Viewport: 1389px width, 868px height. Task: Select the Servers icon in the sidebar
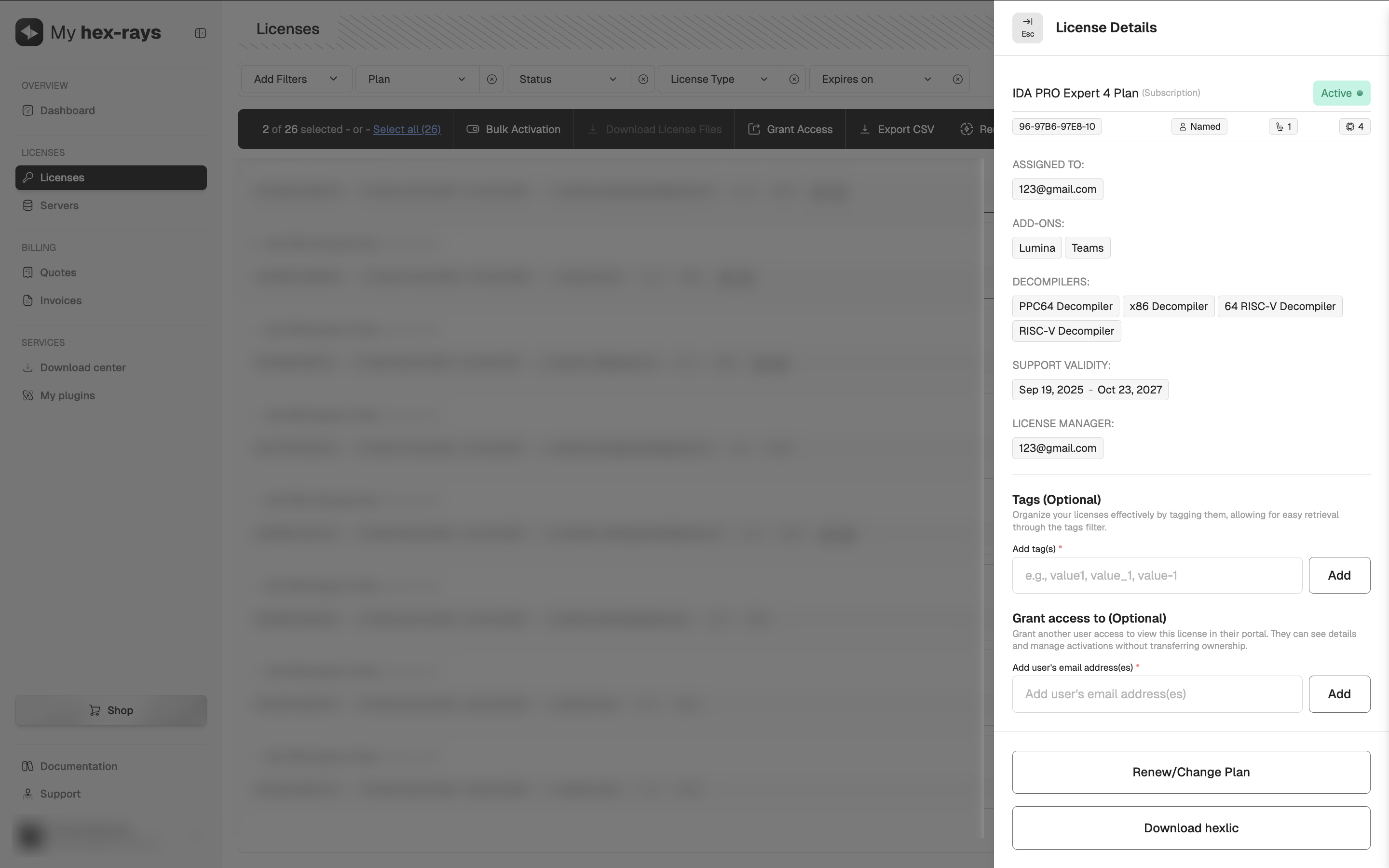click(x=29, y=205)
